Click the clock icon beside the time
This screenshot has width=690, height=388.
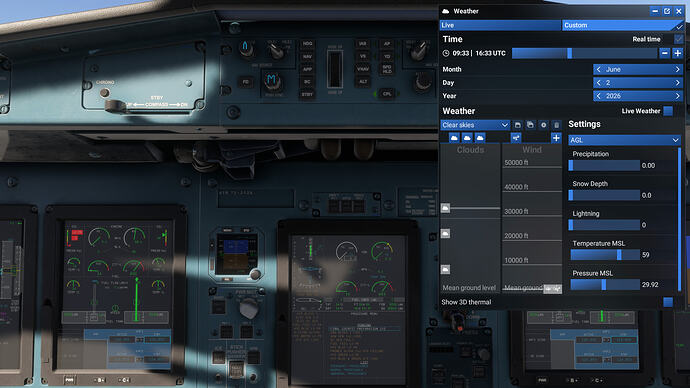tap(446, 53)
